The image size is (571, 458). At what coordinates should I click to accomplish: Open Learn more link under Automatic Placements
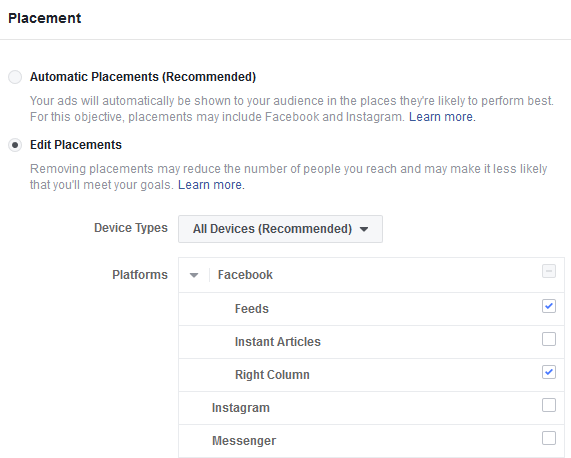click(442, 117)
